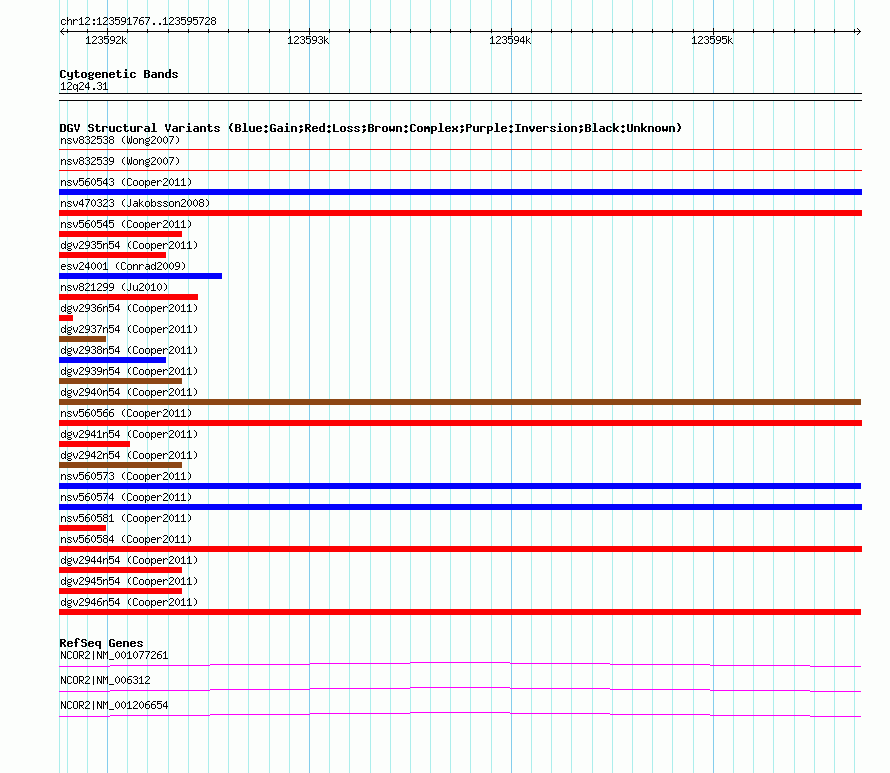Screen dimensions: 890x773
Task: Click the nsv832538 (Wong2007) variant label
Action: 120,140
